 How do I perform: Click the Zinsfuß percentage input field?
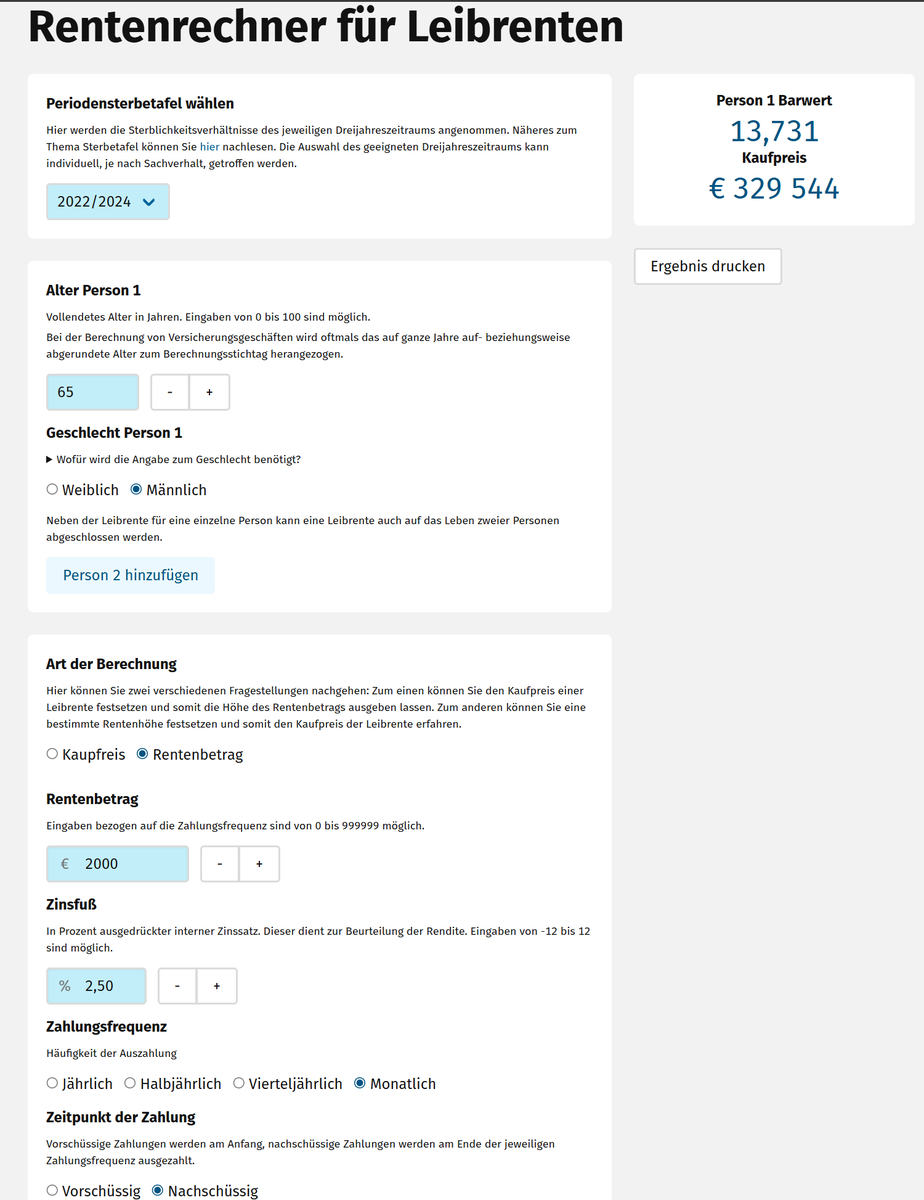click(x=110, y=986)
